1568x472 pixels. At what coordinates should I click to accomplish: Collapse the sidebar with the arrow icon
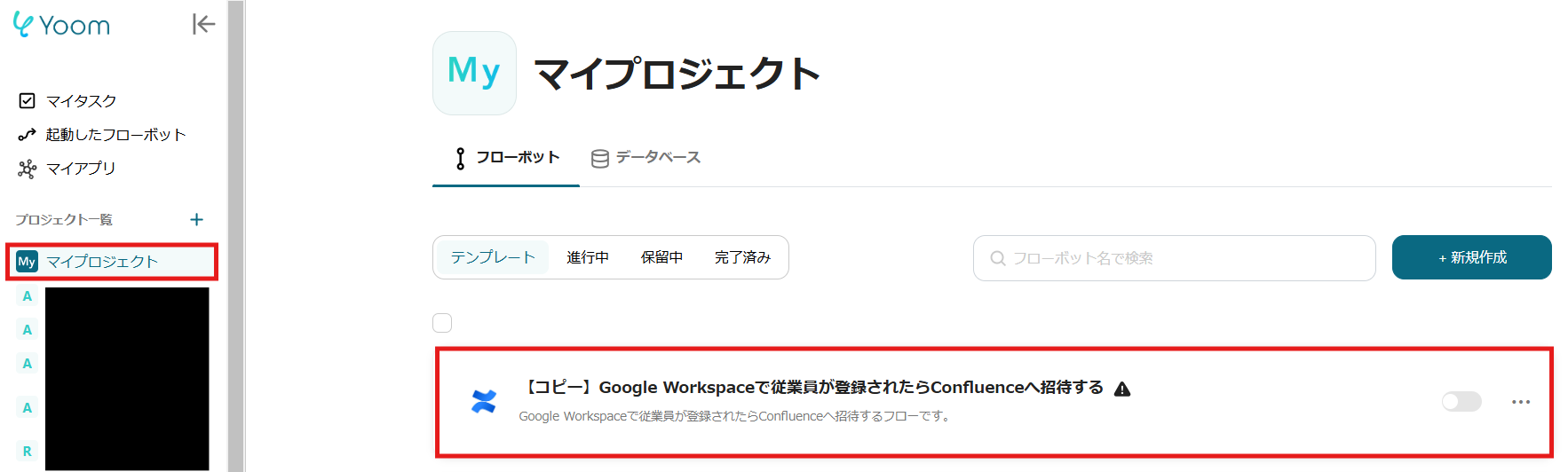[x=203, y=24]
